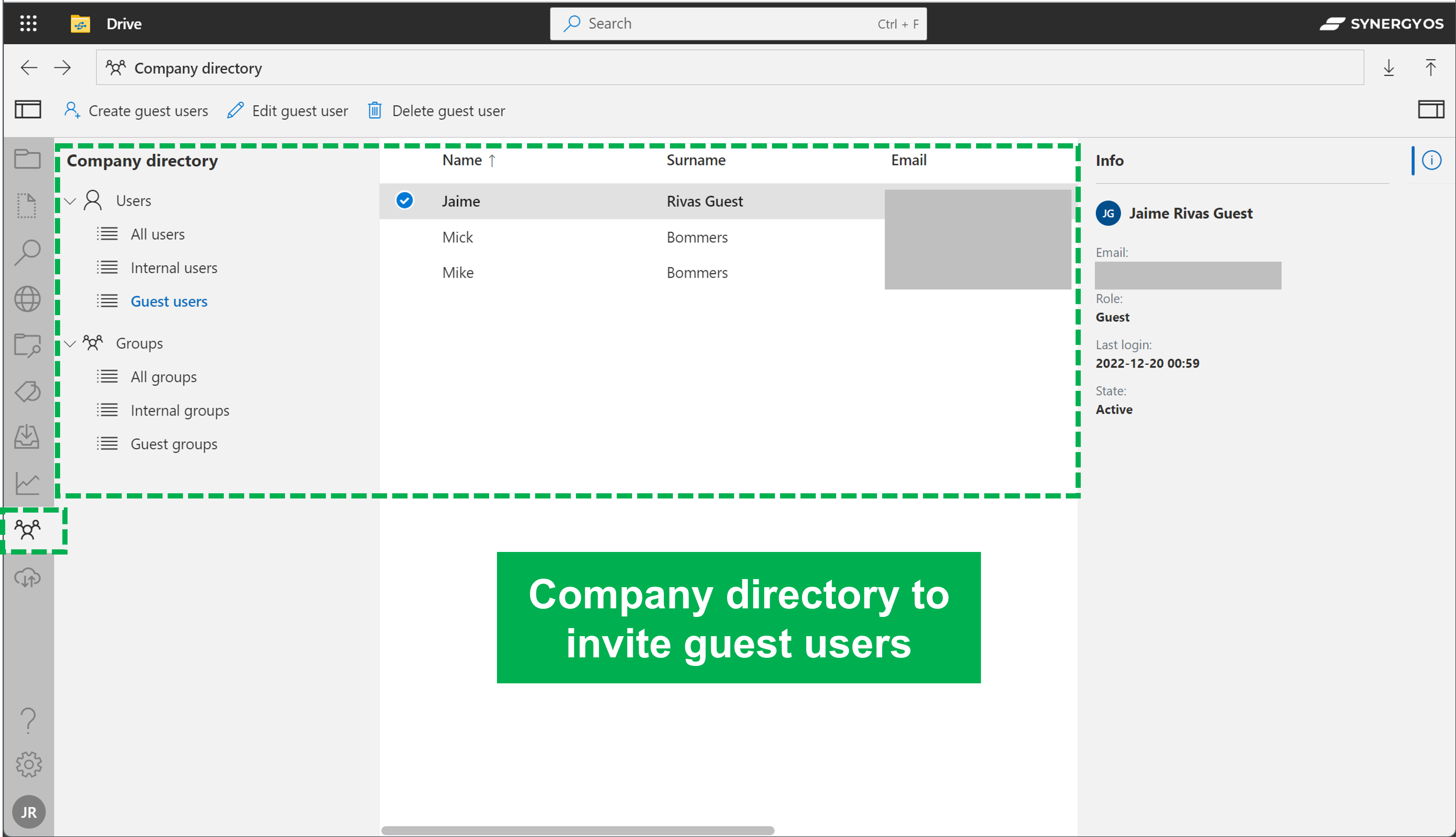The height and width of the screenshot is (837, 1456).
Task: Click Mike's Bommers surname cell
Action: coord(697,272)
